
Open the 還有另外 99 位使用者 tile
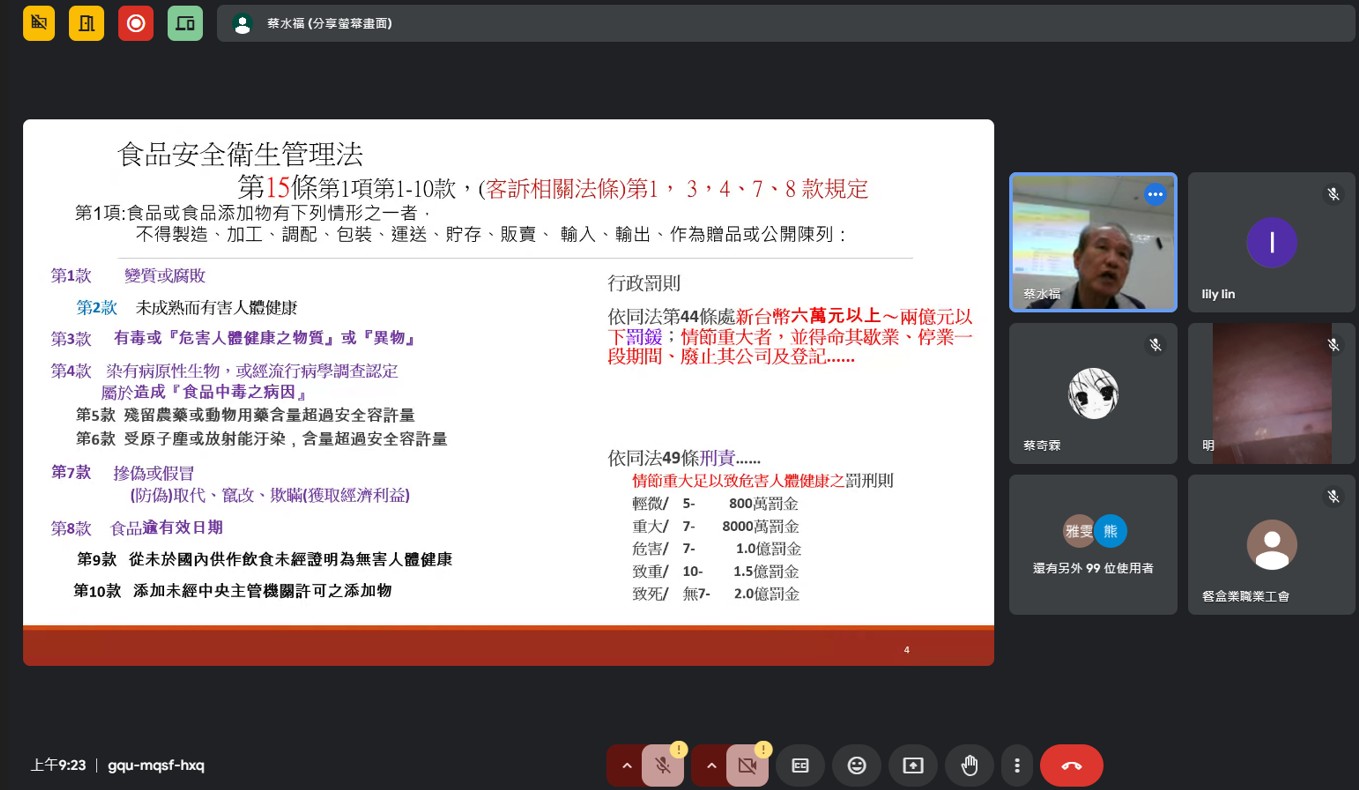click(x=1092, y=544)
